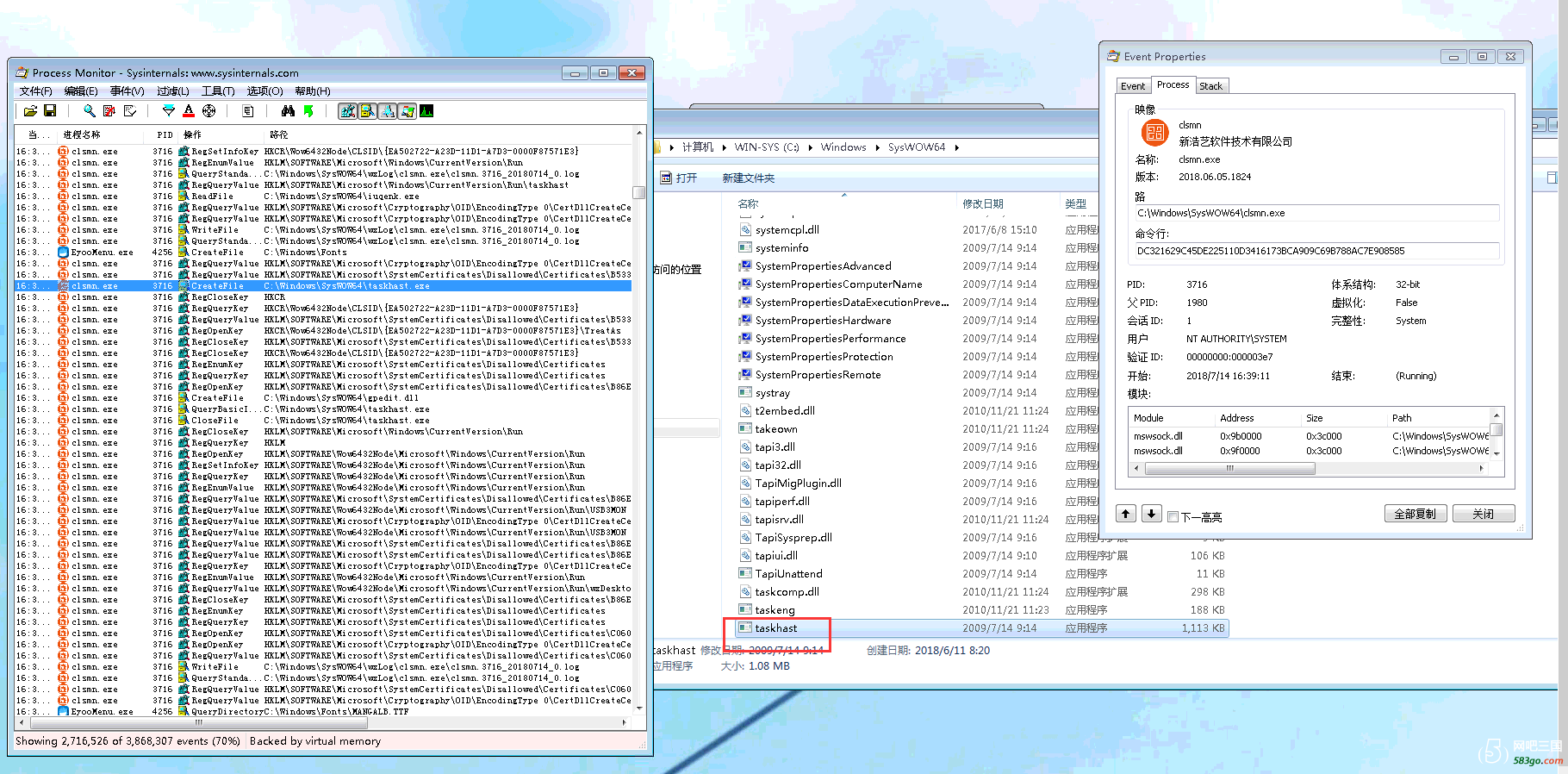Click the 命令行 command line text field
Screen dimensions: 1568x774
pos(1316,251)
